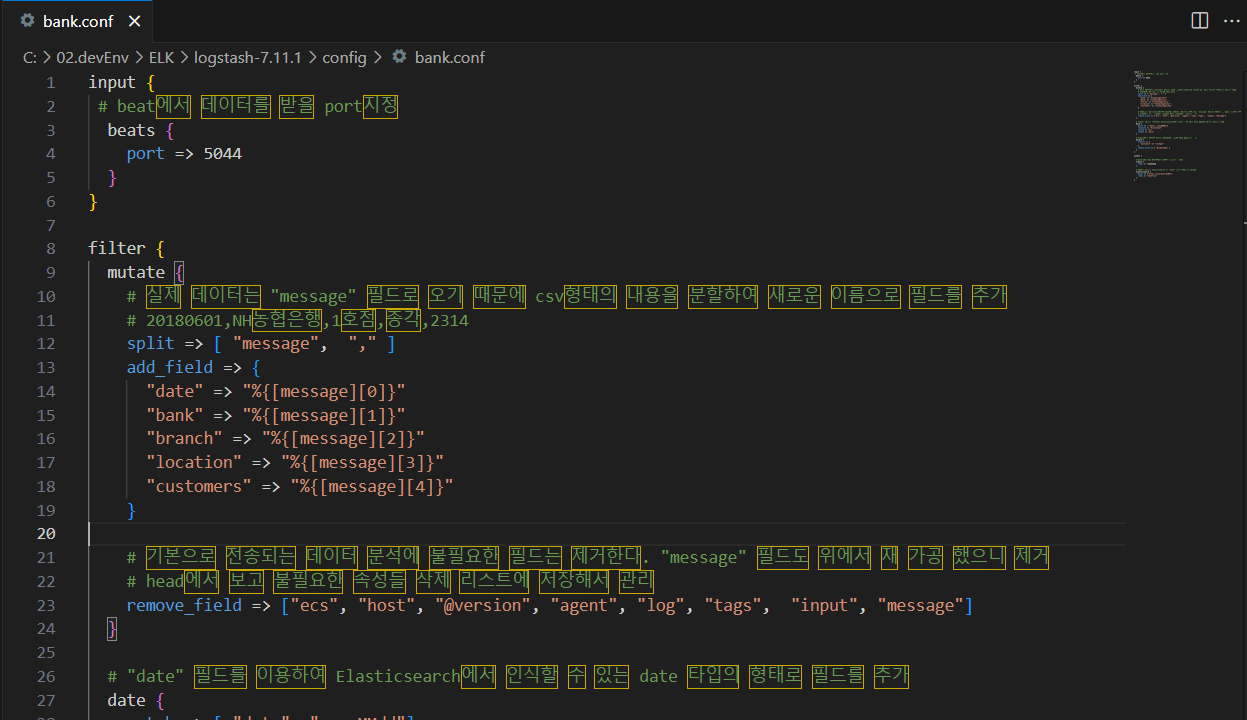Click line number 8 next to filter
The image size is (1247, 720).
pos(50,248)
